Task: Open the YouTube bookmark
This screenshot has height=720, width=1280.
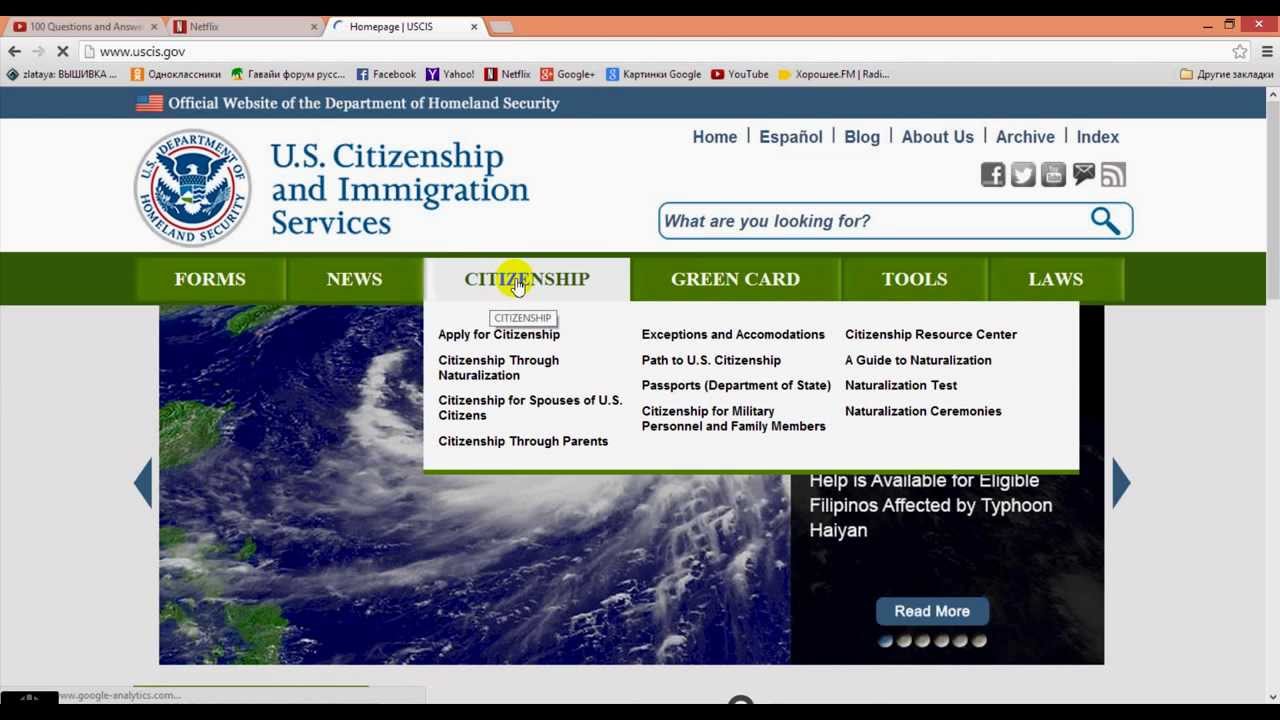Action: coord(739,74)
